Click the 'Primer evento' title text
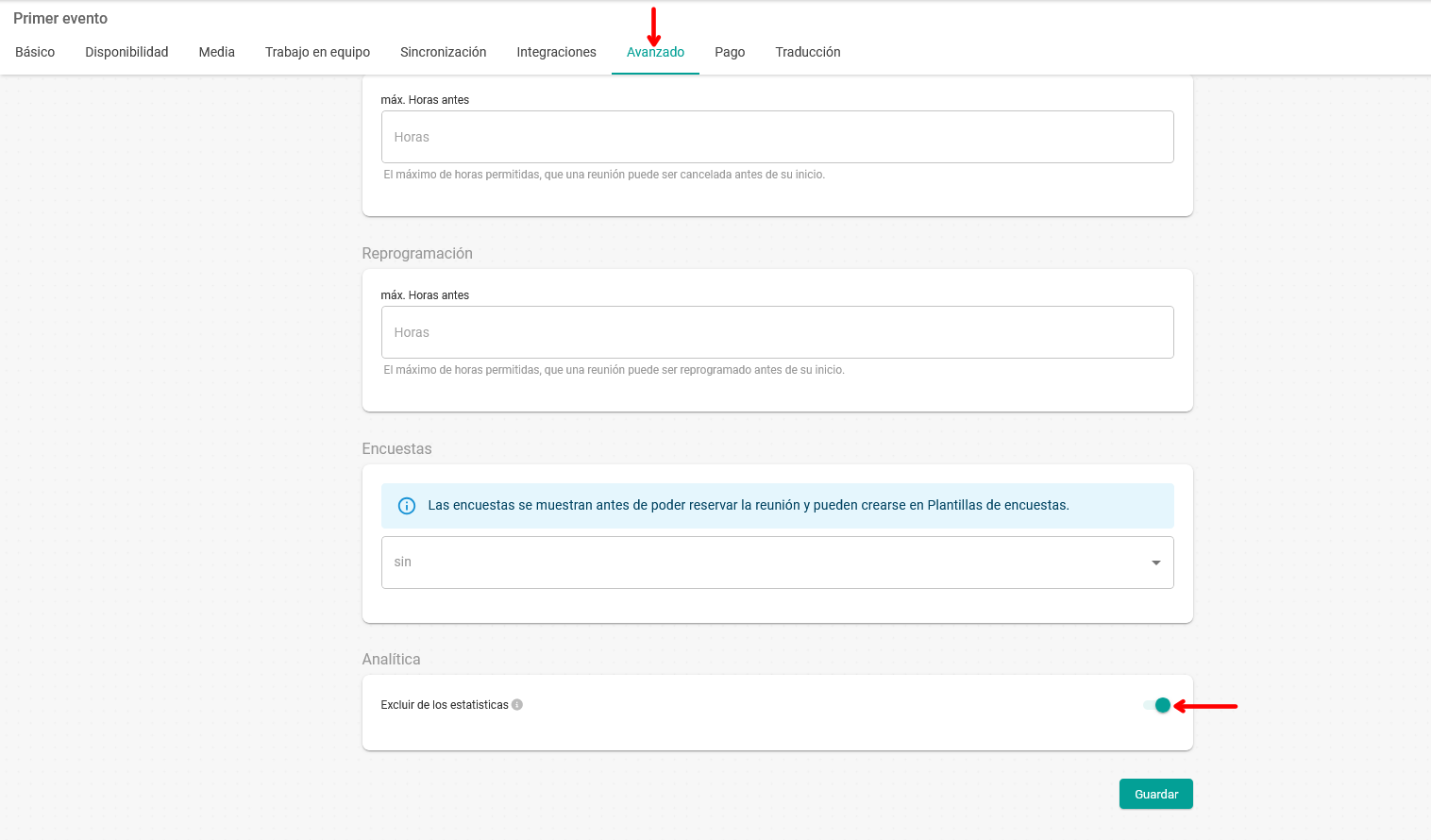 pyautogui.click(x=60, y=18)
